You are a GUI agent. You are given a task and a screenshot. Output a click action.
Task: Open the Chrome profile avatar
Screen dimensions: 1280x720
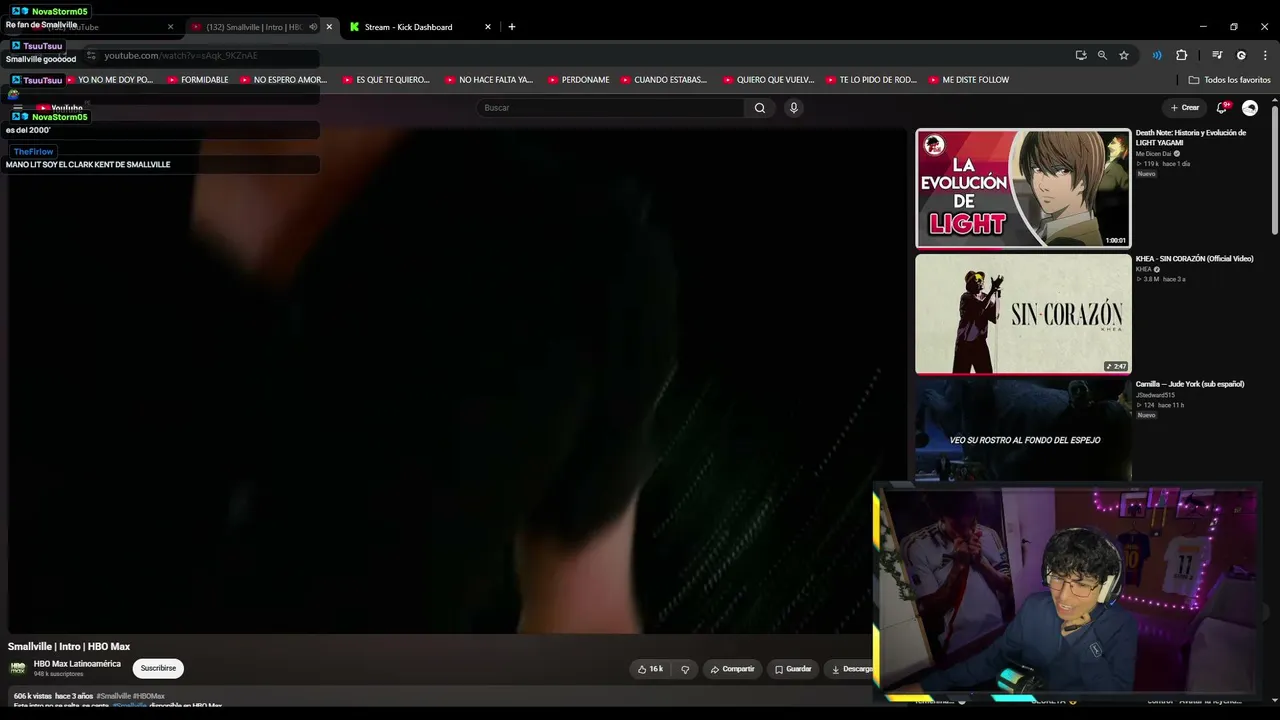1241,55
